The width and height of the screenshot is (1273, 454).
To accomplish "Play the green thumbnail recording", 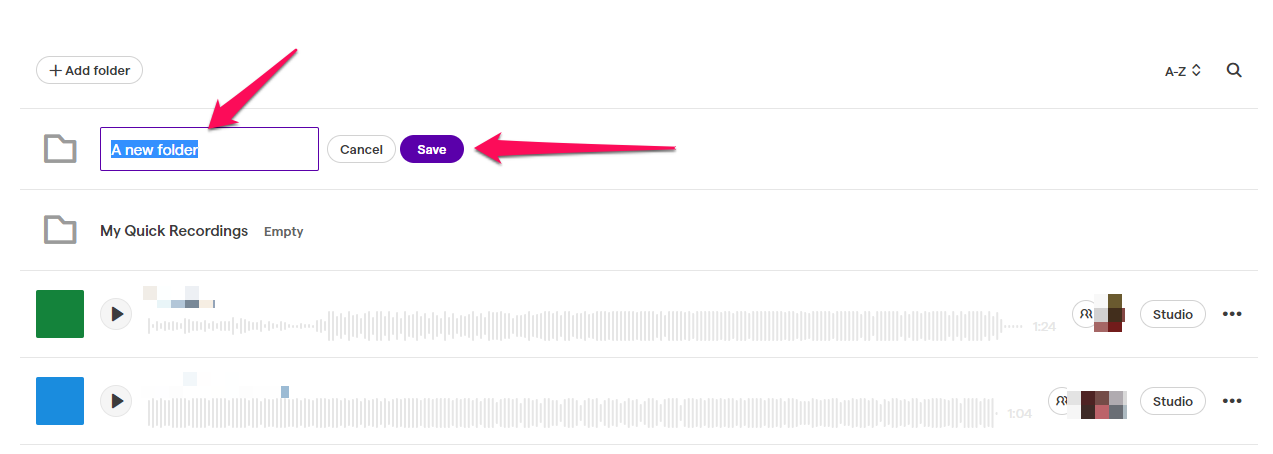I will tap(116, 314).
